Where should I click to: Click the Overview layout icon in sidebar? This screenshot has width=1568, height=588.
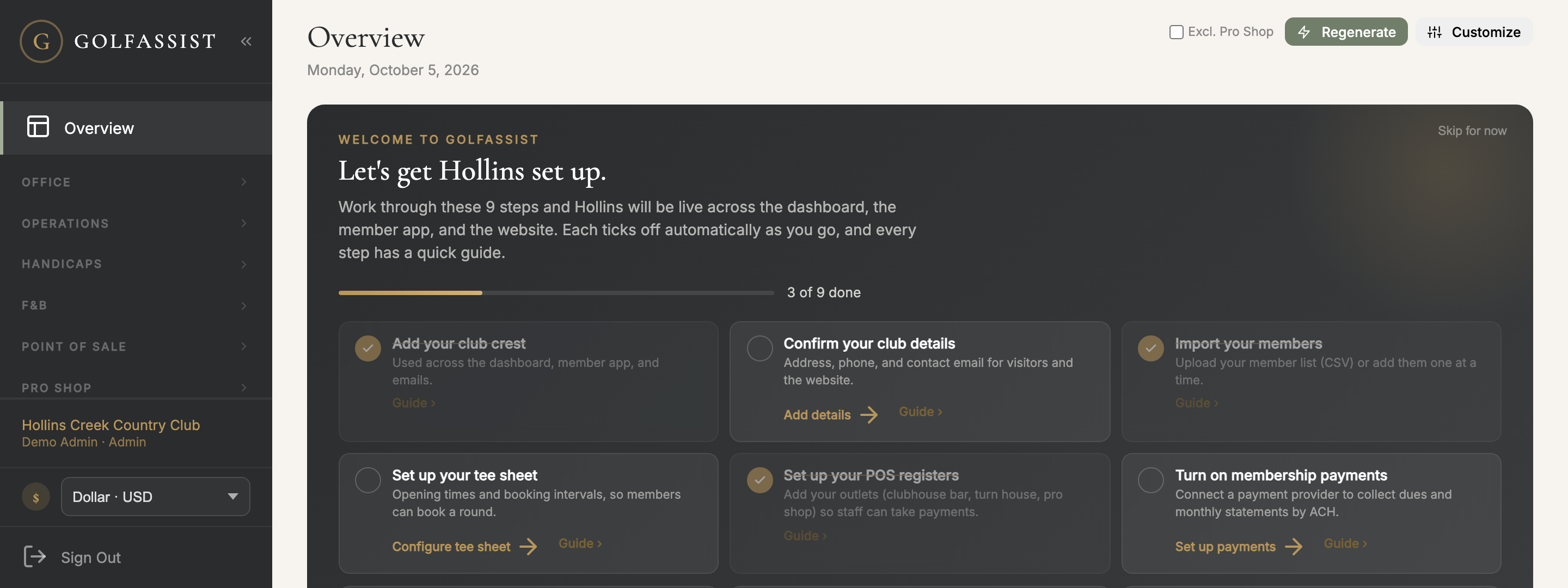click(x=38, y=127)
